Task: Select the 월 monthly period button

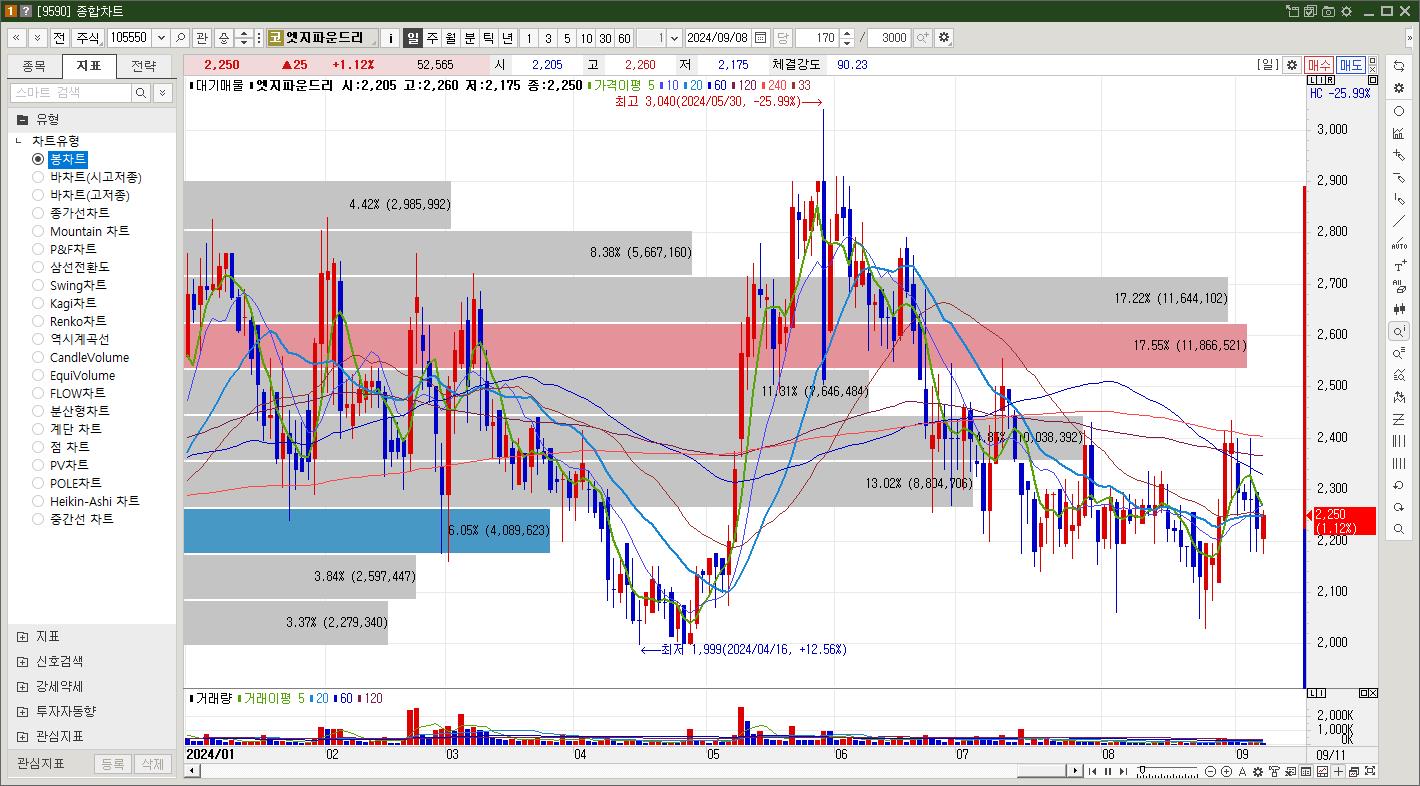Action: 451,38
